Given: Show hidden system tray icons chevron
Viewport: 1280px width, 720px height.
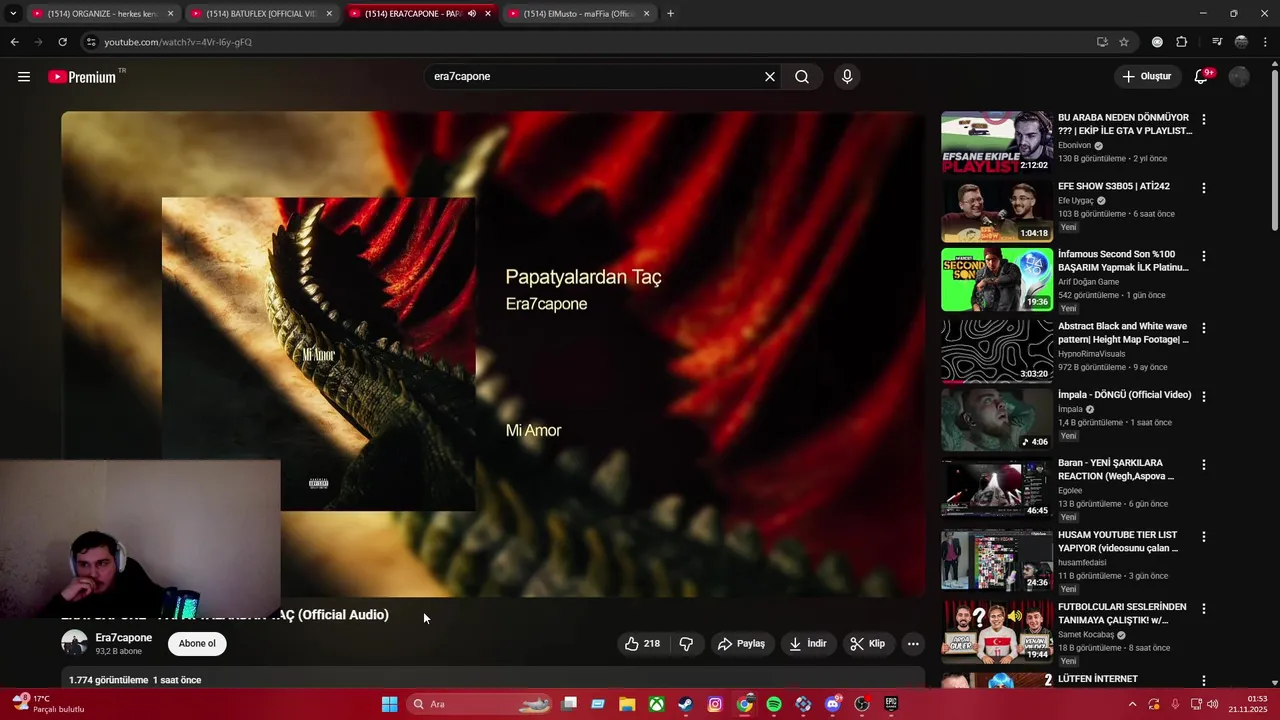Looking at the screenshot, I should coord(1132,704).
